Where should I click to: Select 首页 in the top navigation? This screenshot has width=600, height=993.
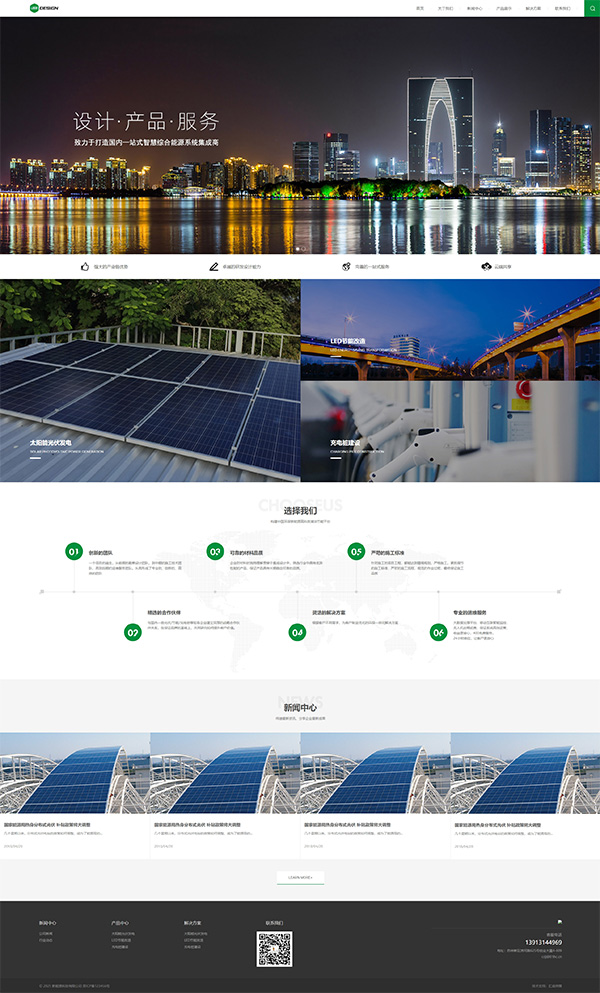click(419, 8)
